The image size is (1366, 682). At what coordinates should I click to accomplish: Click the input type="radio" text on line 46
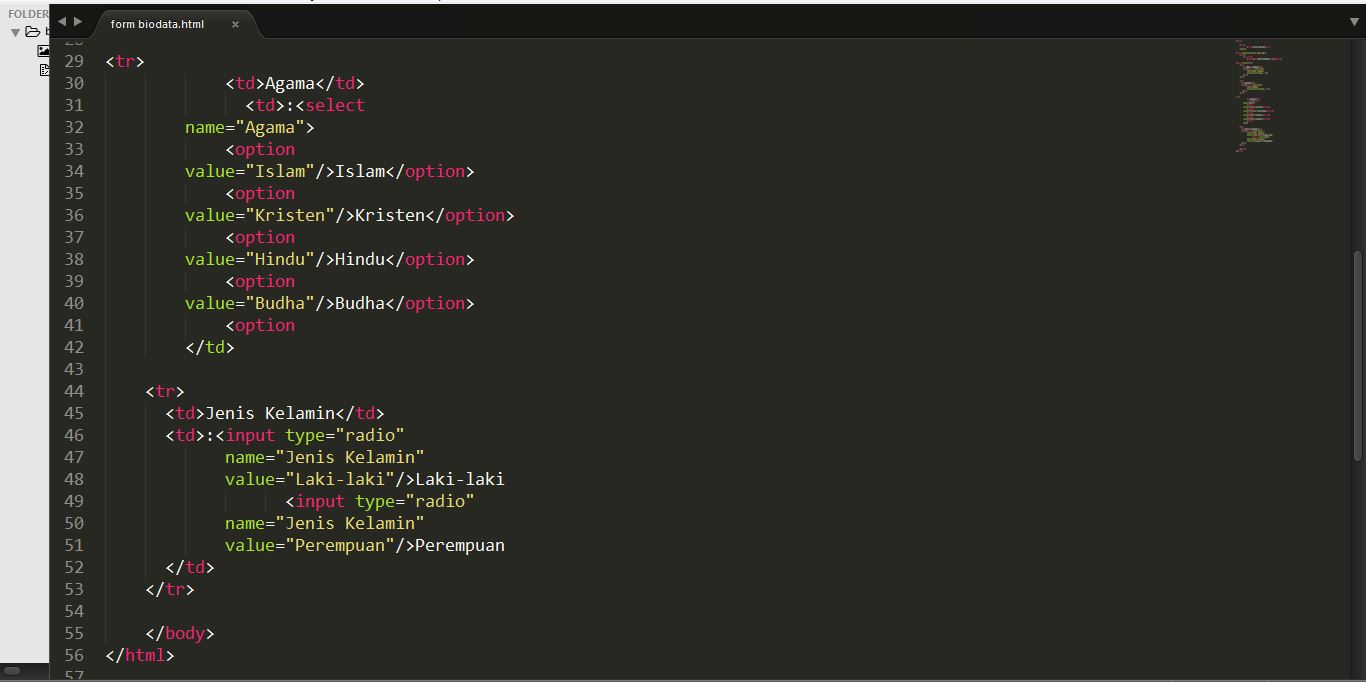coord(313,435)
